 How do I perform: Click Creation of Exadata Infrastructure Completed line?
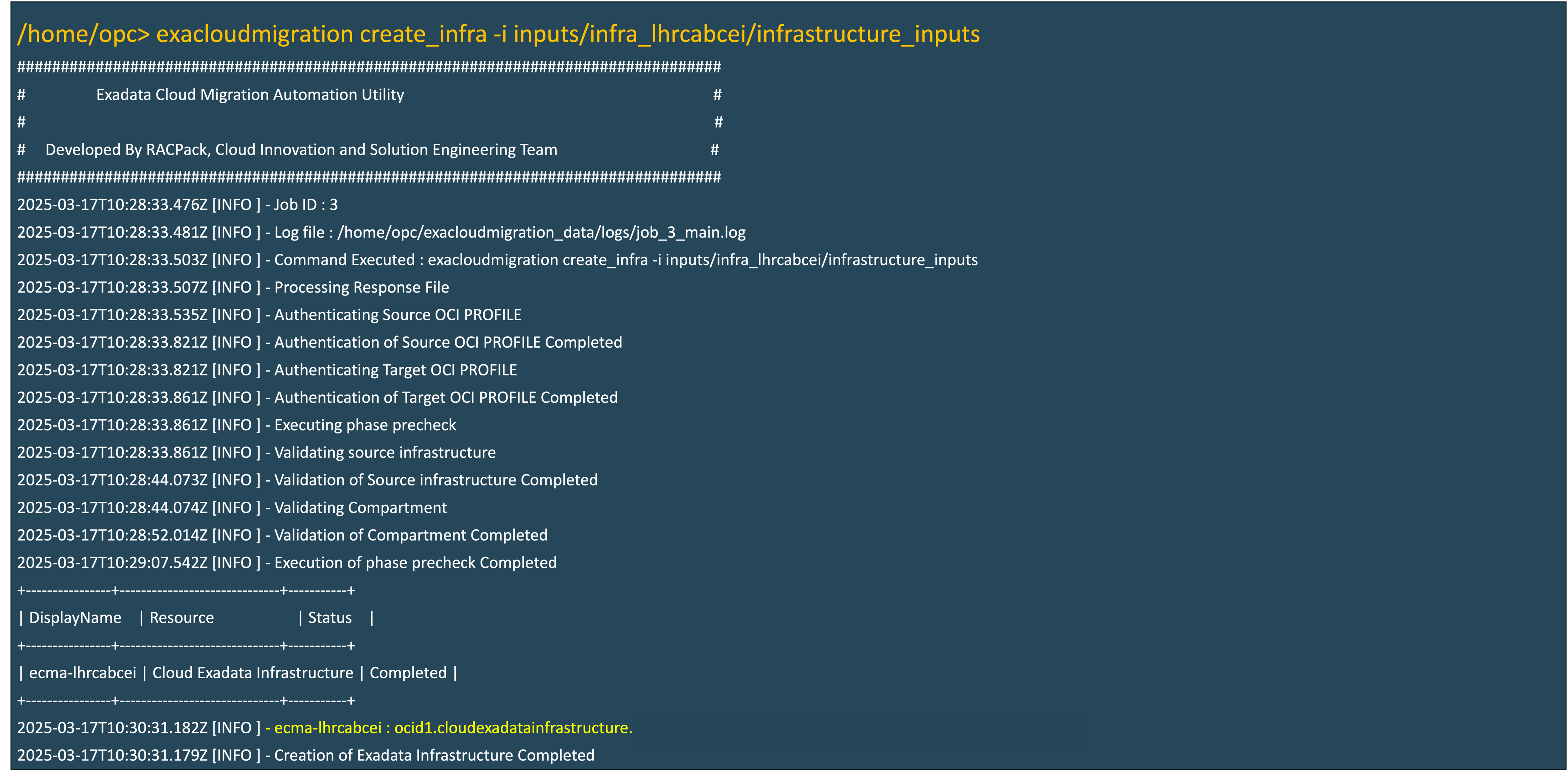pyautogui.click(x=434, y=756)
